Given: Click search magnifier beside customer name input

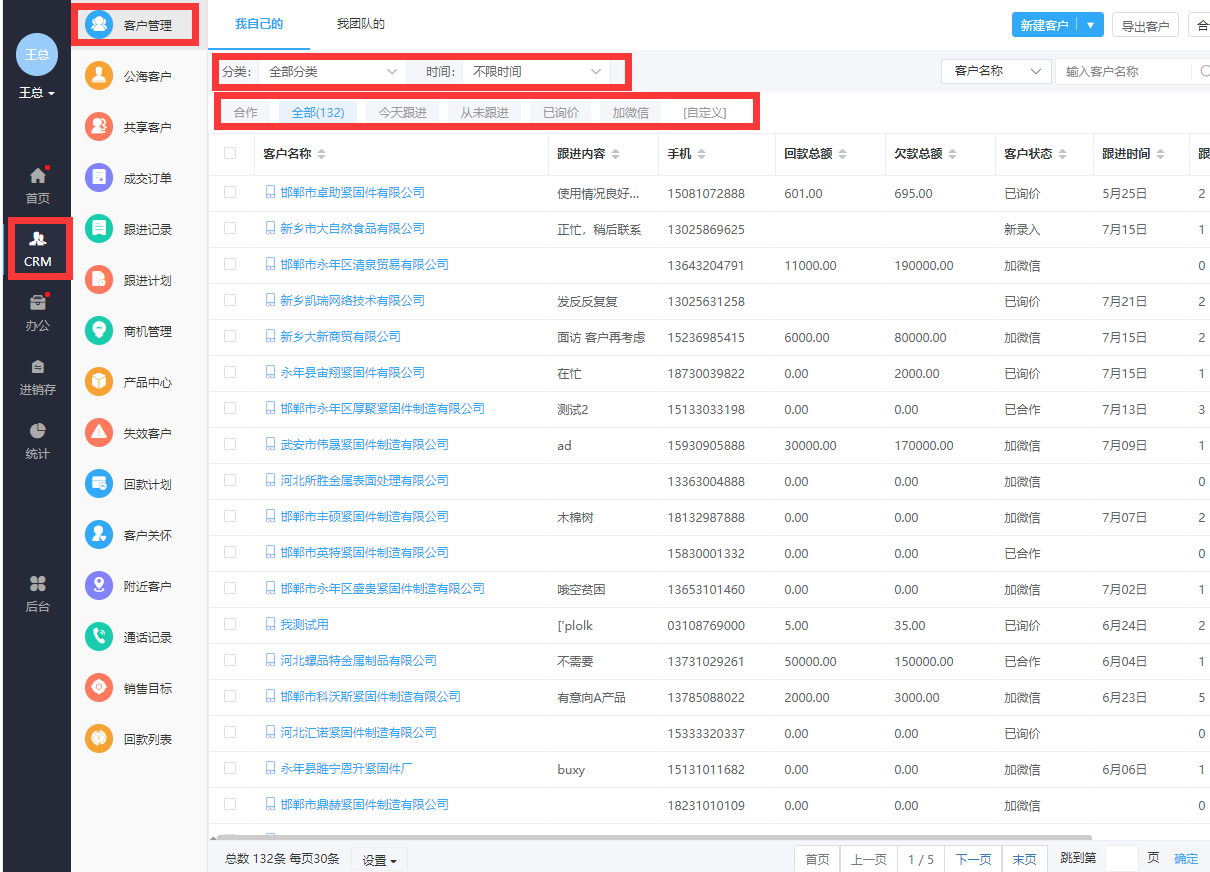Looking at the screenshot, I should (1205, 72).
